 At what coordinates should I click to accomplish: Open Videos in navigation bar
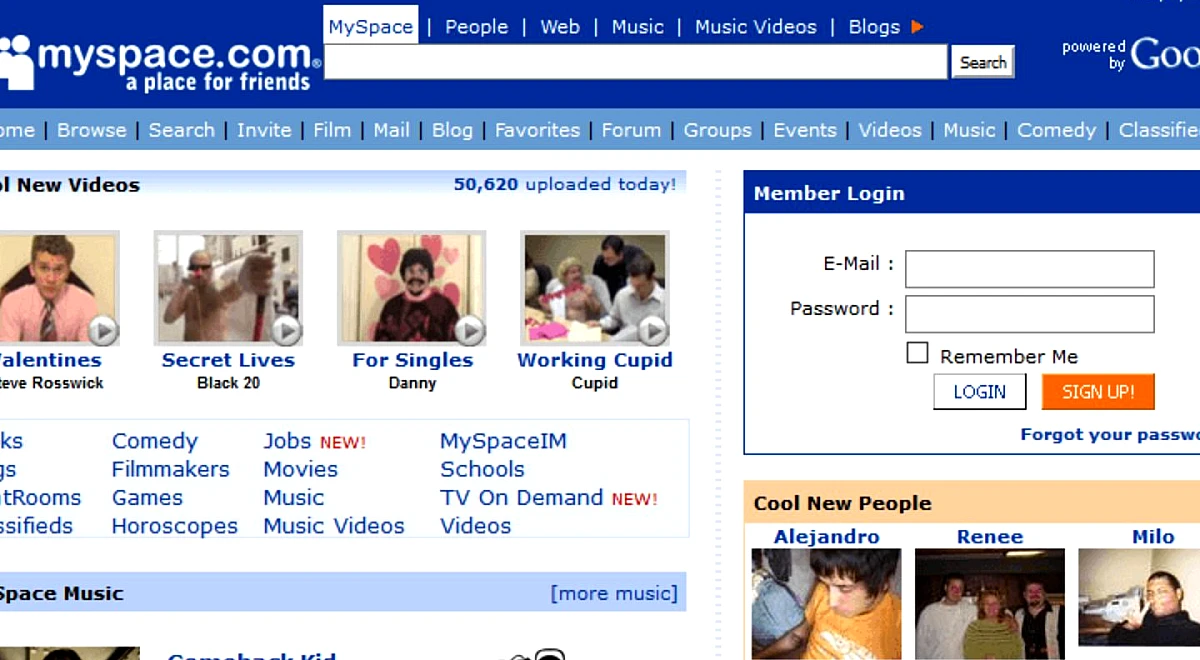890,130
